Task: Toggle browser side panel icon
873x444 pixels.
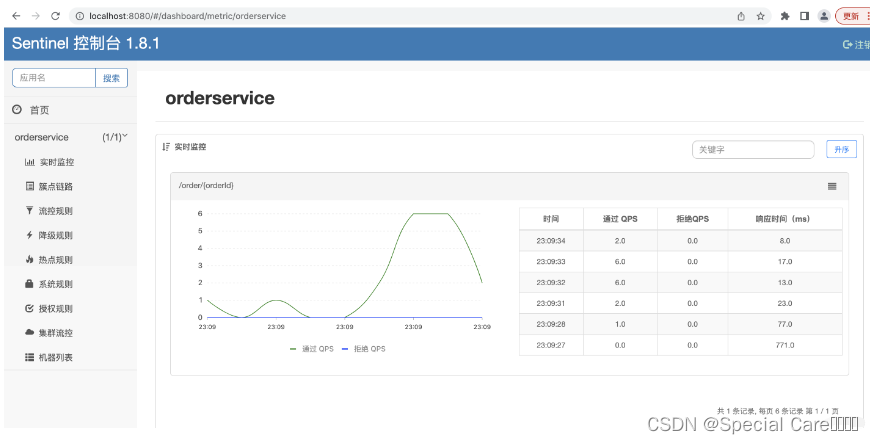Action: [804, 16]
